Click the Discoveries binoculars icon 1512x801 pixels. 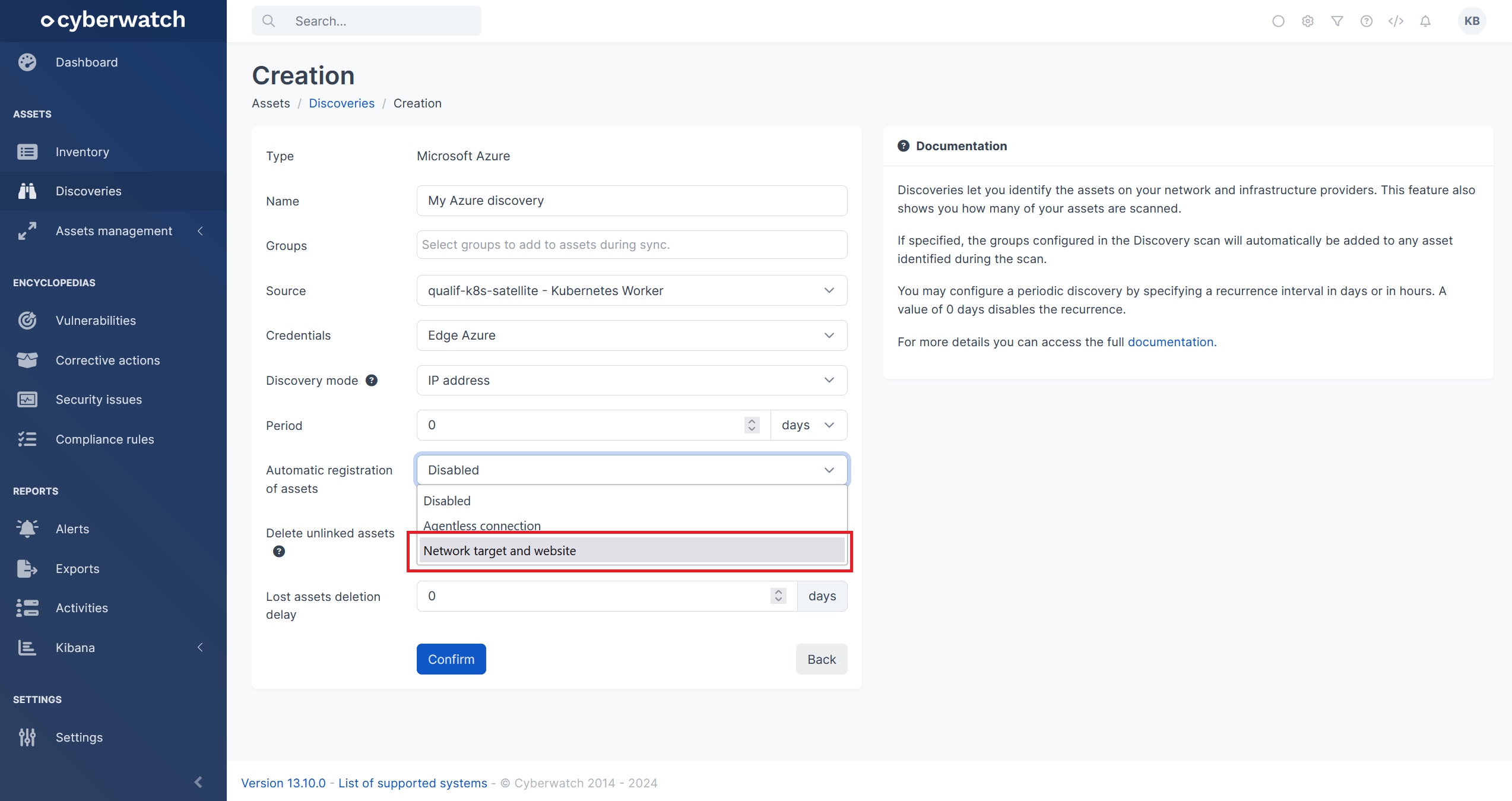tap(27, 191)
